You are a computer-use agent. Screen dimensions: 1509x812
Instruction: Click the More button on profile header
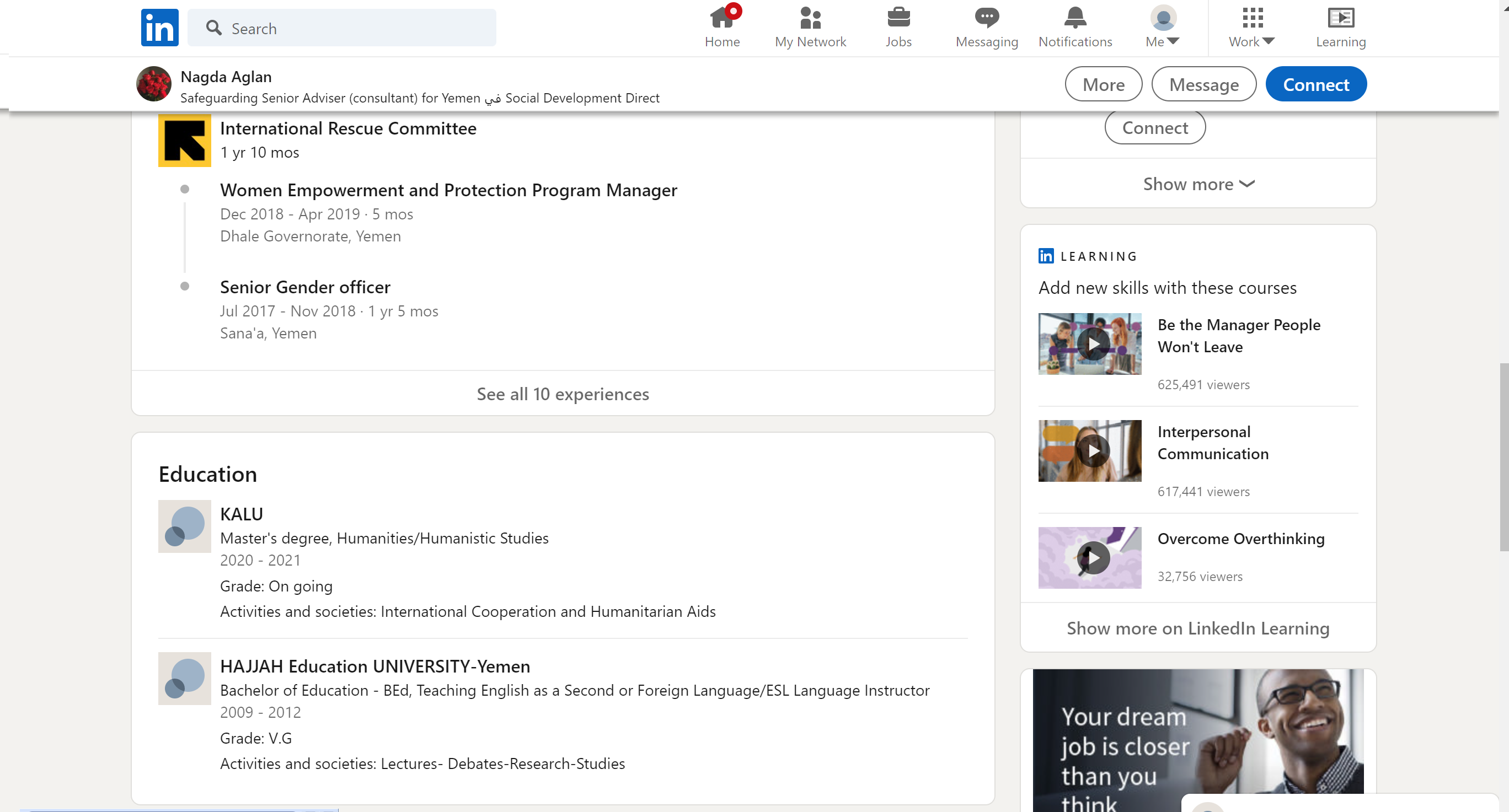click(x=1103, y=84)
